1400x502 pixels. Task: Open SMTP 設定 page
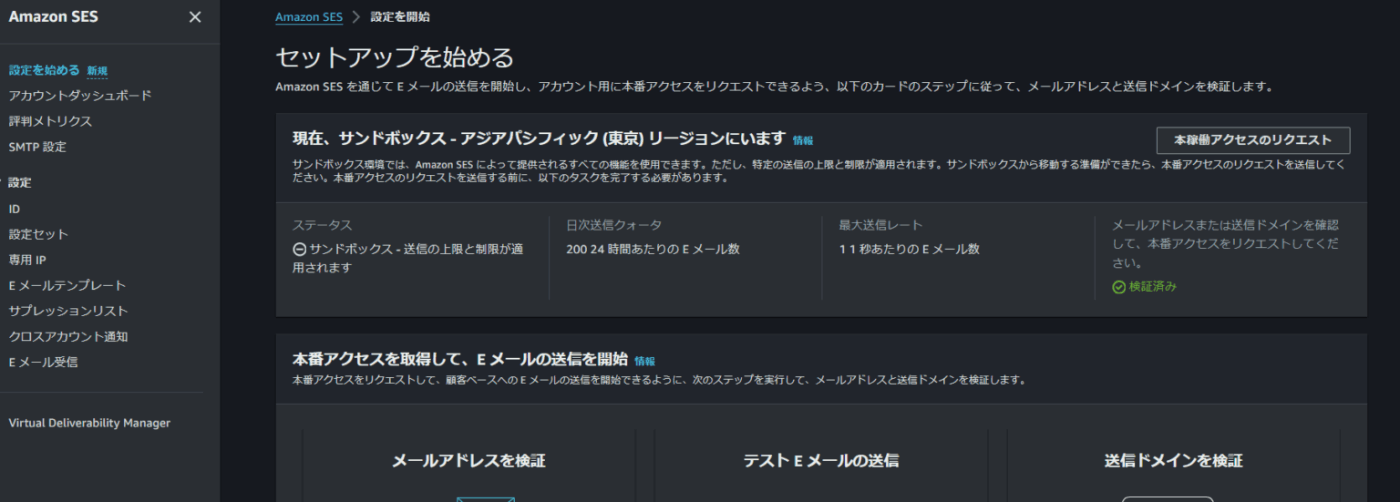pyautogui.click(x=37, y=147)
